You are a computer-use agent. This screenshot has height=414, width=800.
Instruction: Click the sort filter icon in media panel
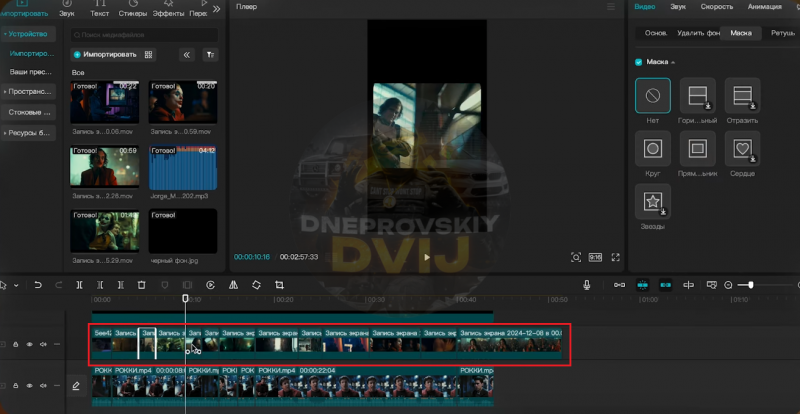(210, 55)
